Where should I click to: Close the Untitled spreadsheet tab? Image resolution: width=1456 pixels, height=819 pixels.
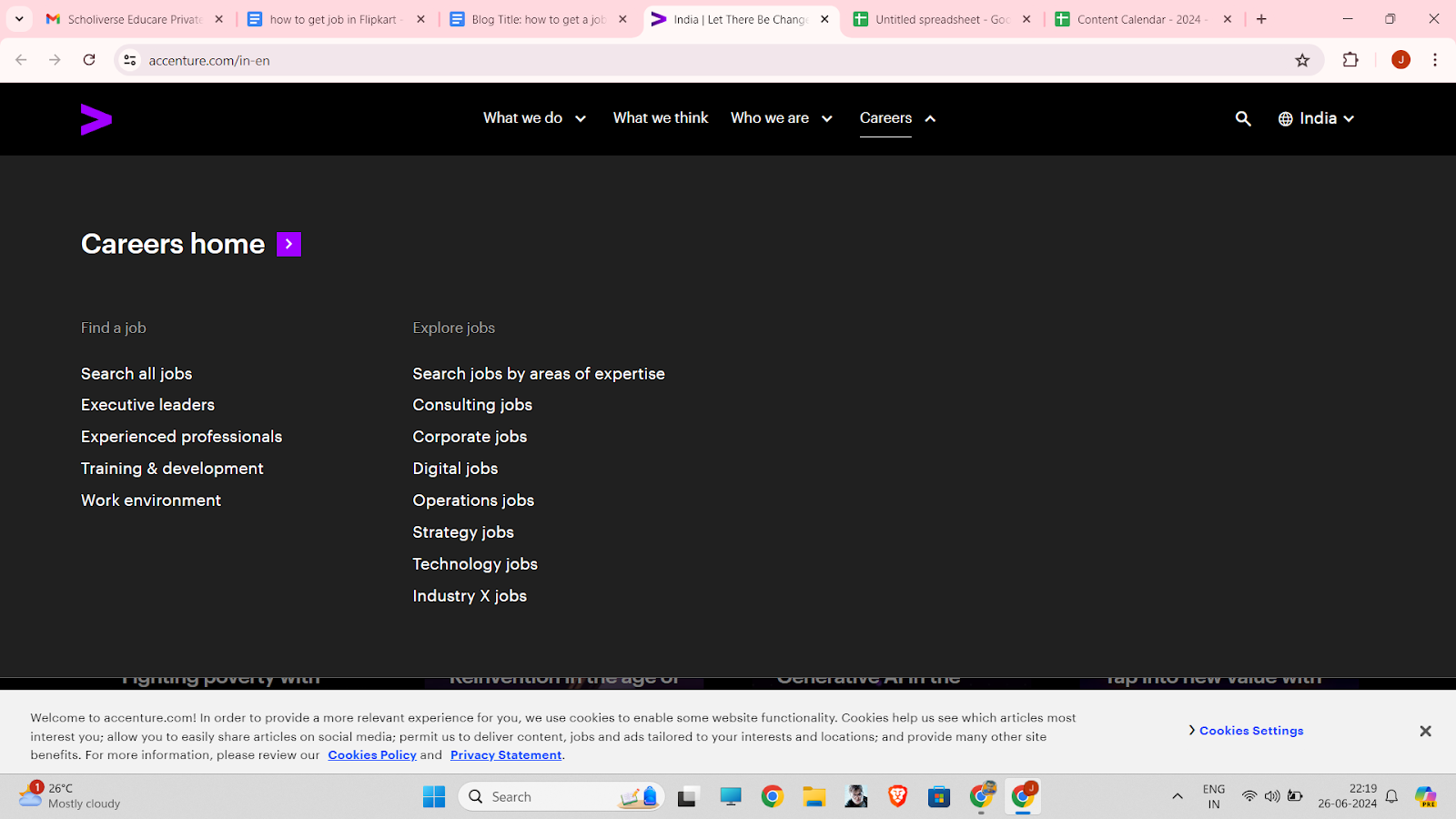(1026, 19)
